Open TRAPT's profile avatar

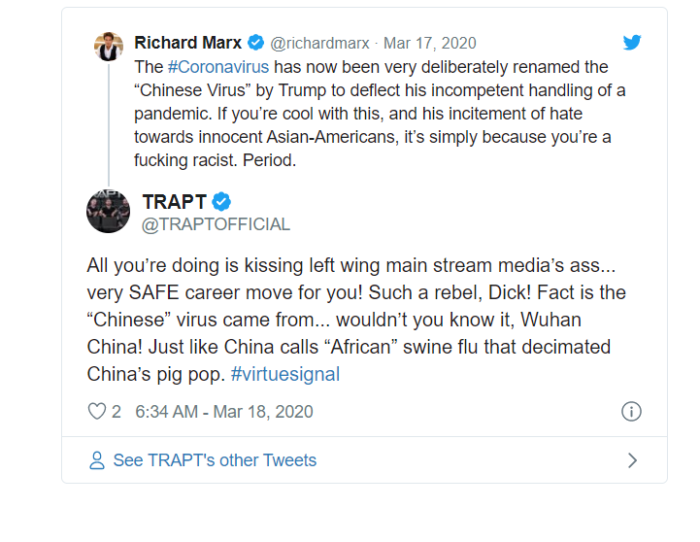(x=108, y=211)
